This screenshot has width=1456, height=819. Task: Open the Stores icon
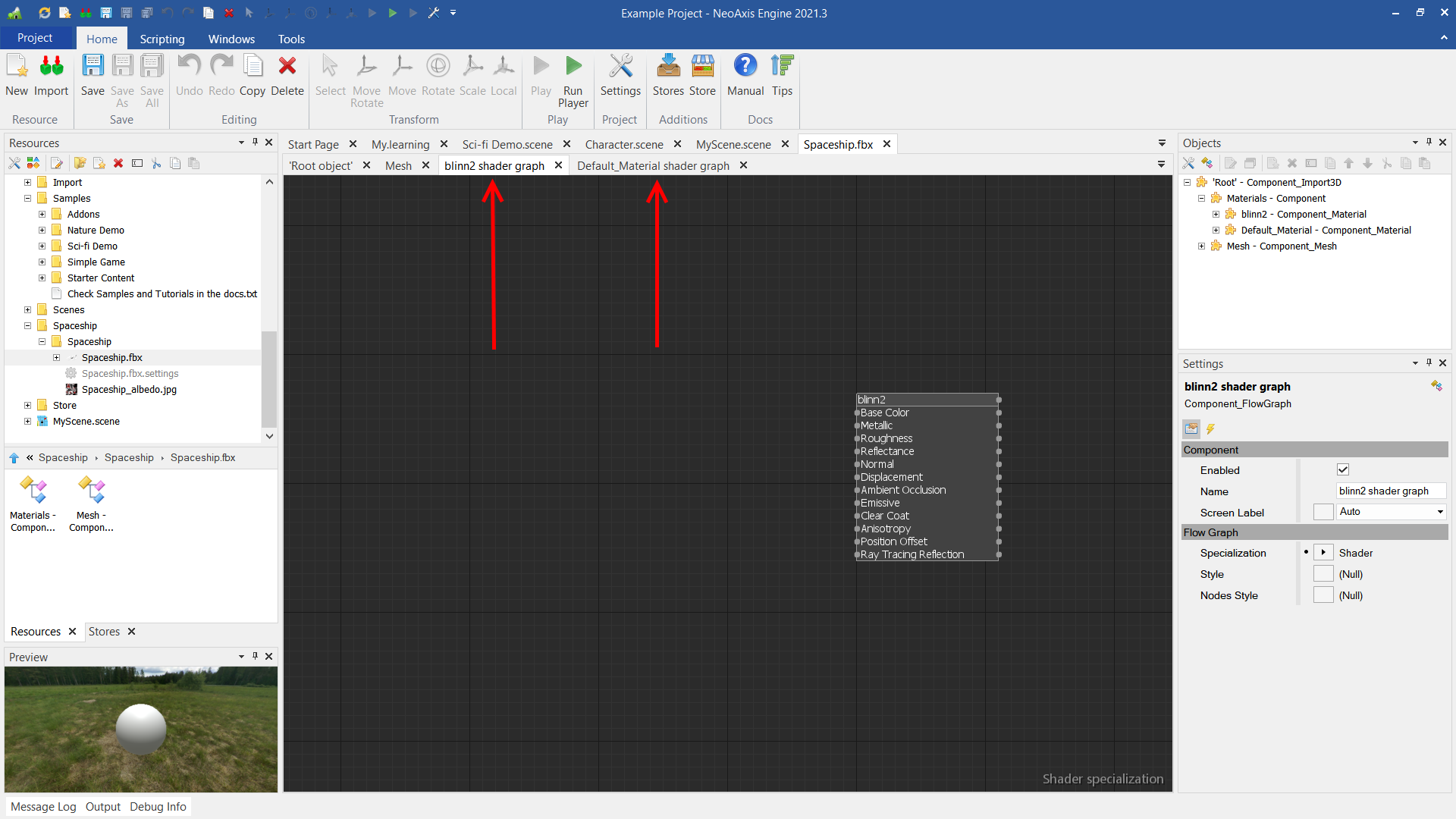click(x=667, y=67)
